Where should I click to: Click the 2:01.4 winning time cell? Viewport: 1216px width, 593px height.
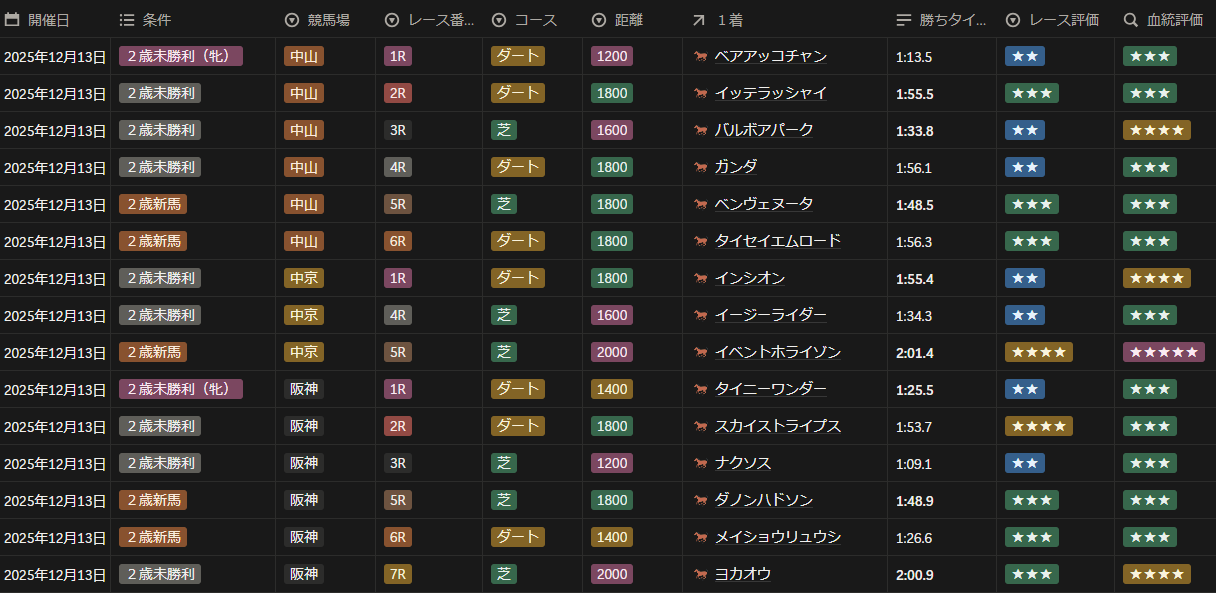pyautogui.click(x=915, y=353)
